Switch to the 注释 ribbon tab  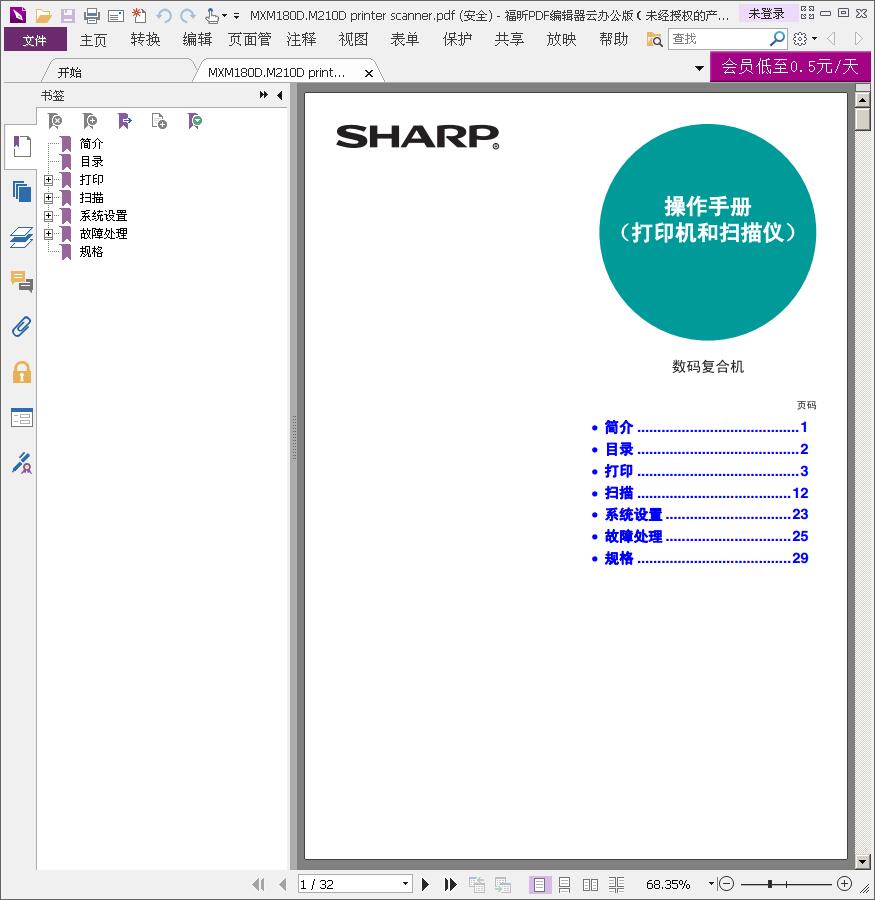point(301,40)
